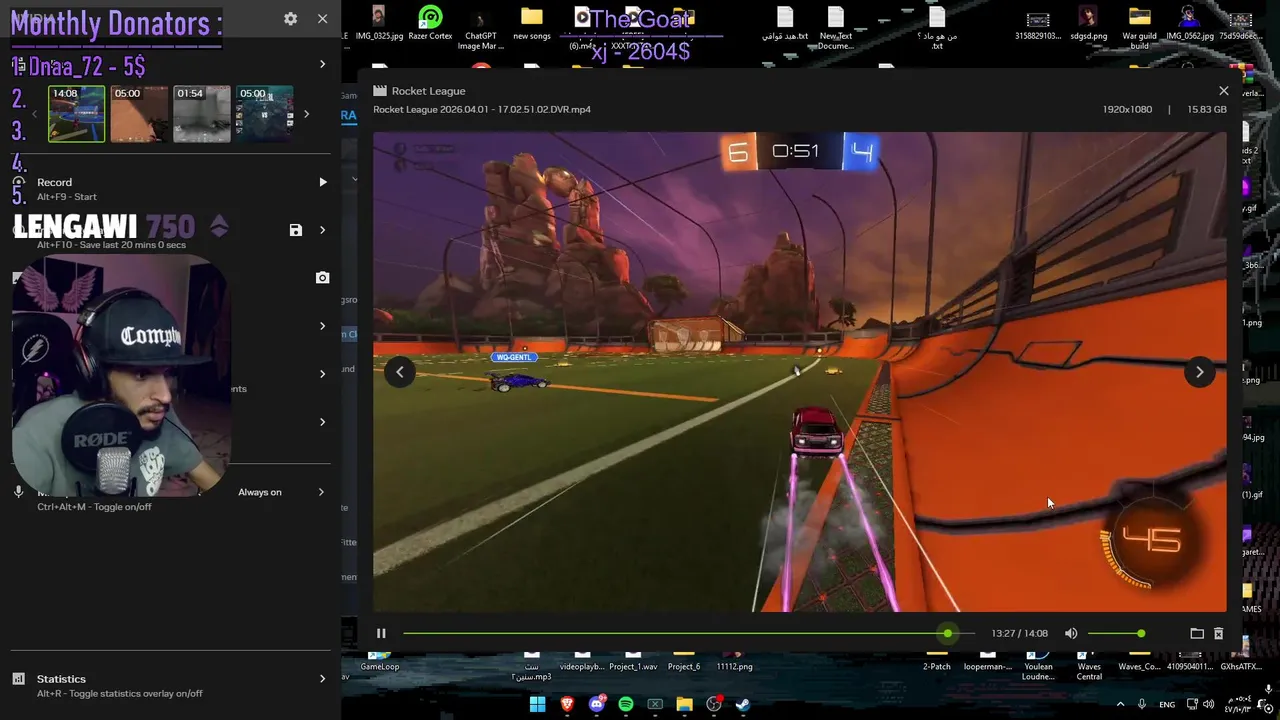The height and width of the screenshot is (720, 1280).
Task: Switch ENG input language in tray
Action: pos(1167,705)
